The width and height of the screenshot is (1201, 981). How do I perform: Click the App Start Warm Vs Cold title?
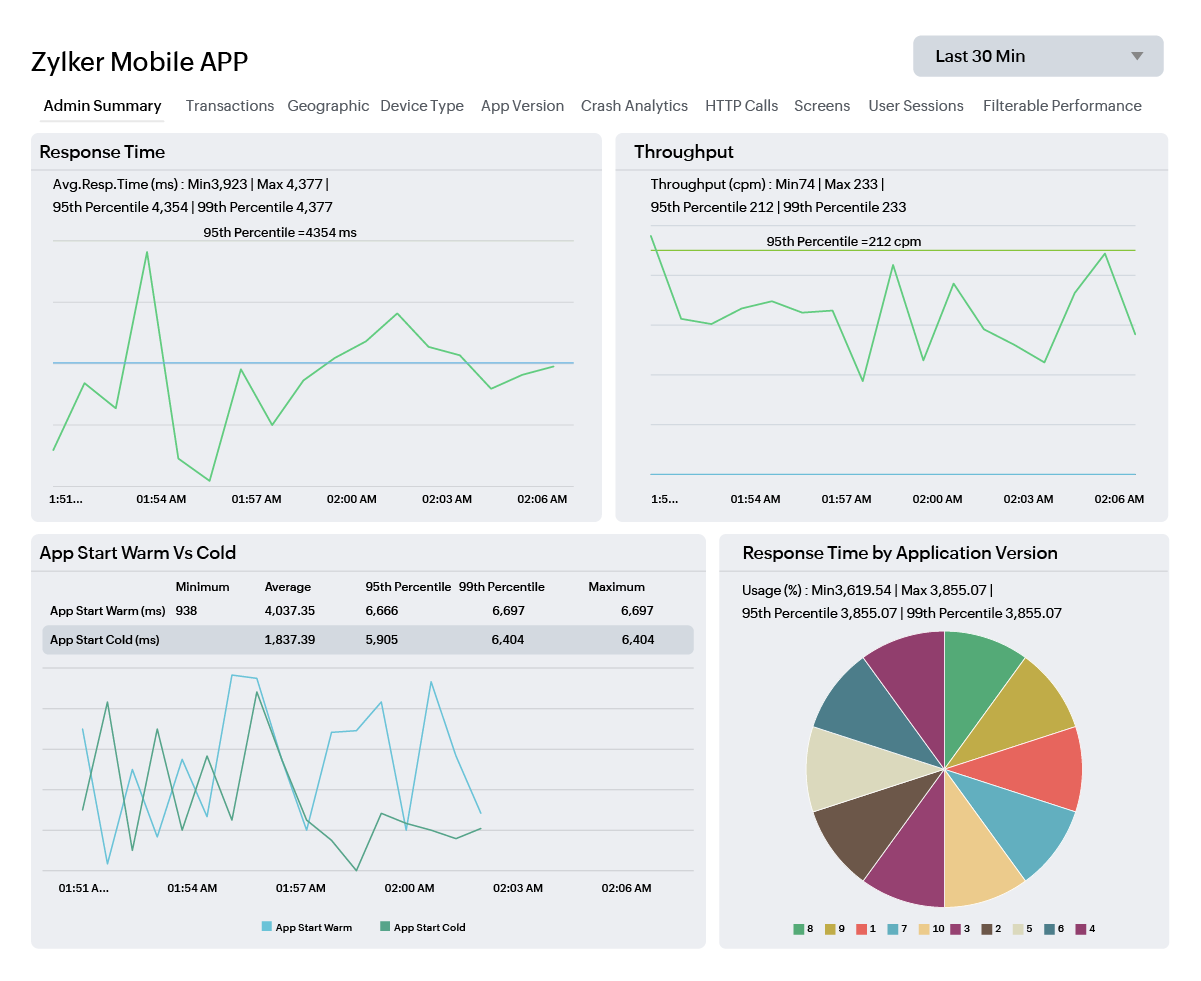pyautogui.click(x=138, y=553)
